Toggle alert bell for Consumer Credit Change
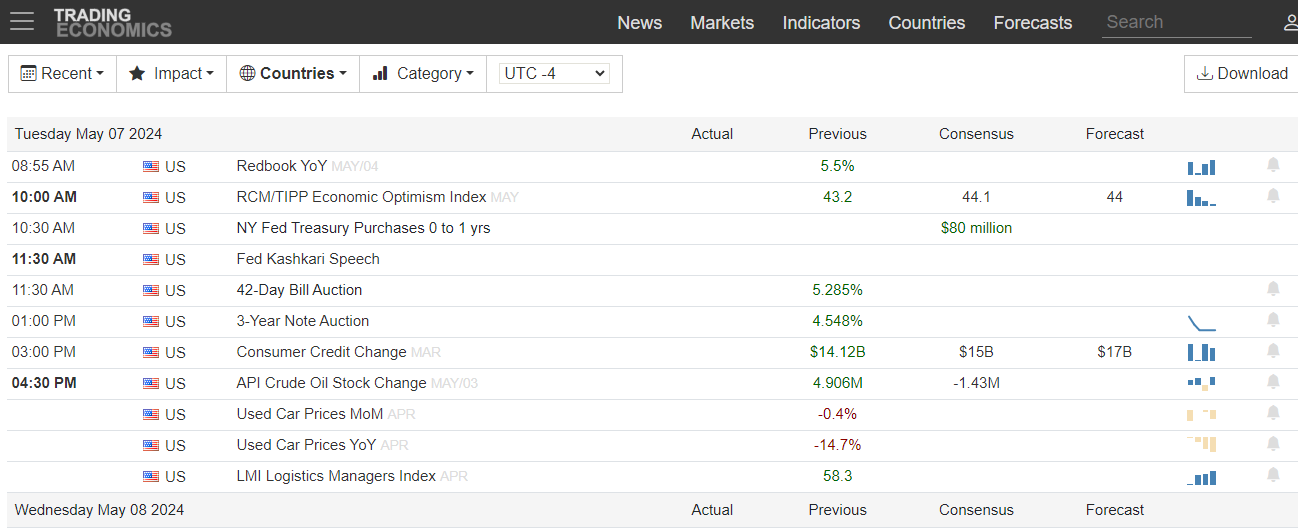The height and width of the screenshot is (528, 1298). pyautogui.click(x=1273, y=351)
